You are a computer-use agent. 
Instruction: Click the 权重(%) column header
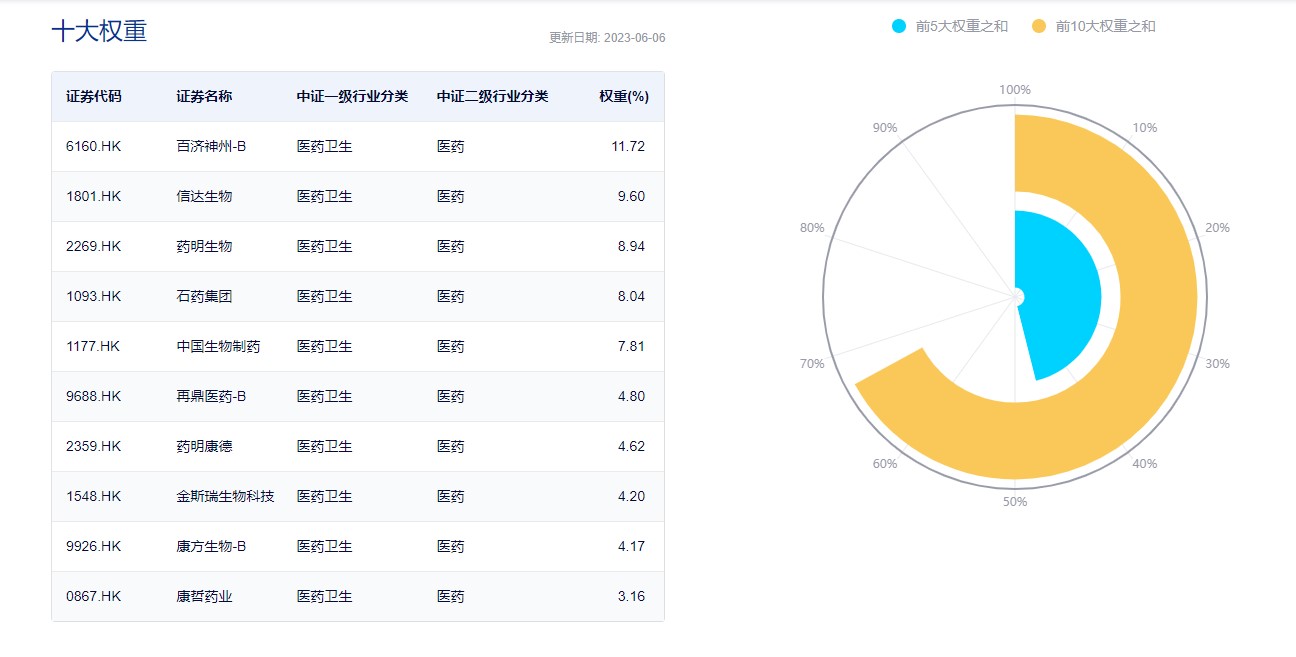tap(624, 97)
